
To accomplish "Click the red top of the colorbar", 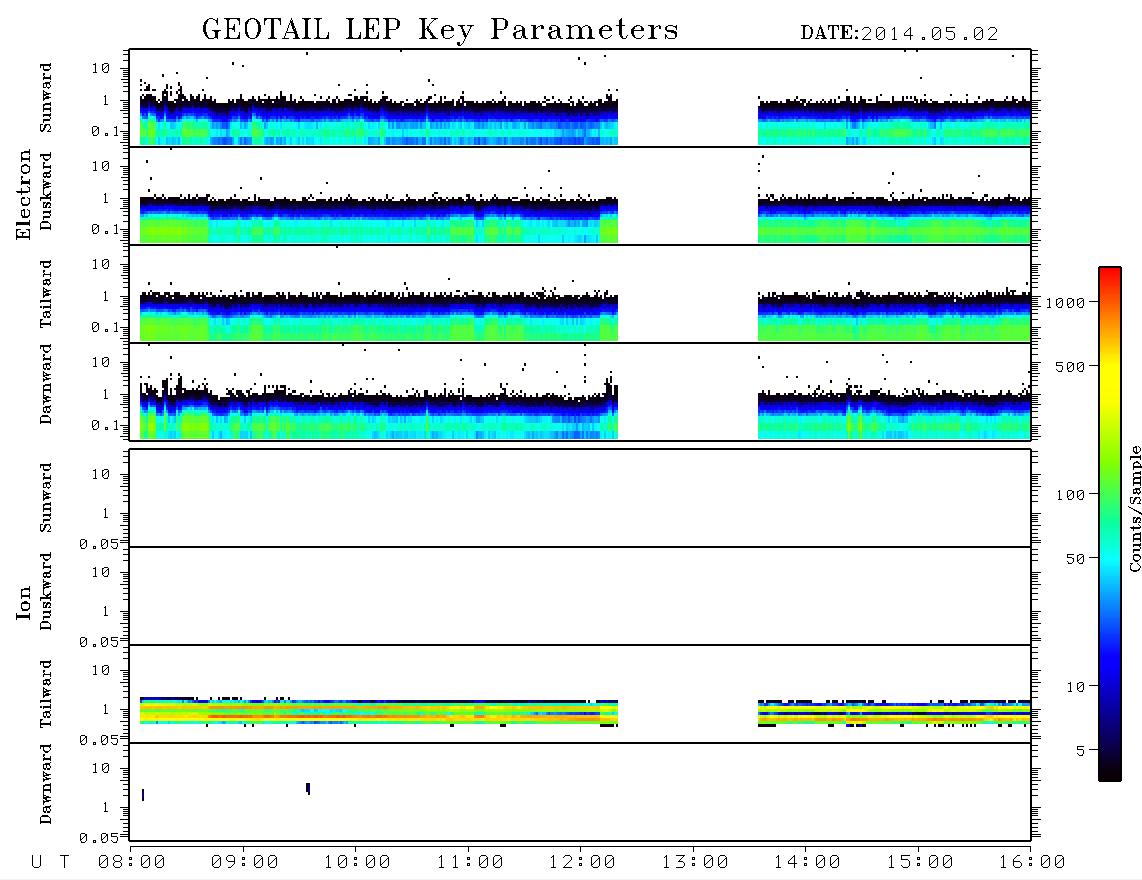I will (x=1110, y=275).
